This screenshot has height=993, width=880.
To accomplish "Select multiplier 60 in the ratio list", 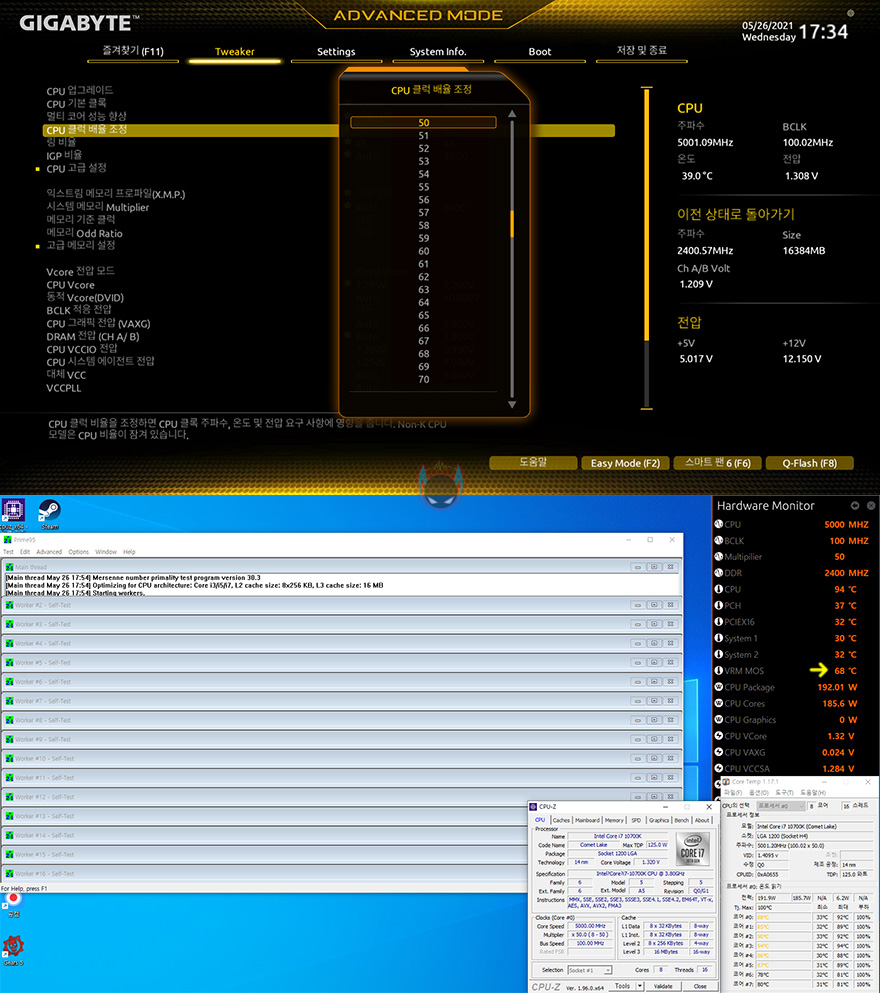I will click(x=424, y=251).
